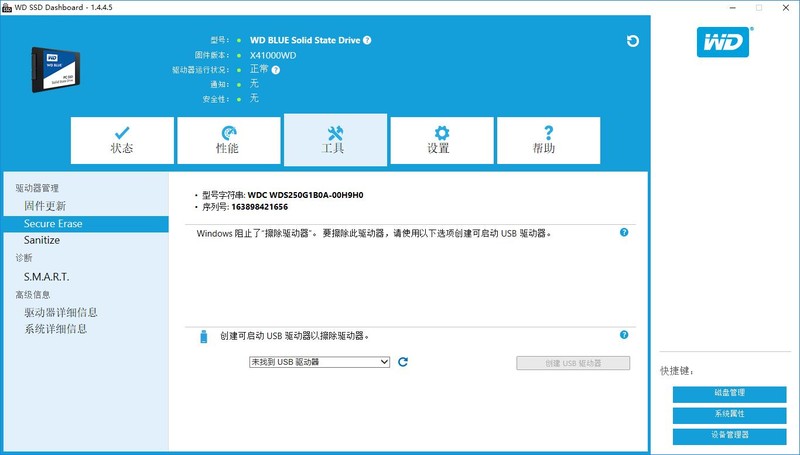Click help icon next to 创建可启动 USB section
This screenshot has width=800, height=455.
click(624, 335)
